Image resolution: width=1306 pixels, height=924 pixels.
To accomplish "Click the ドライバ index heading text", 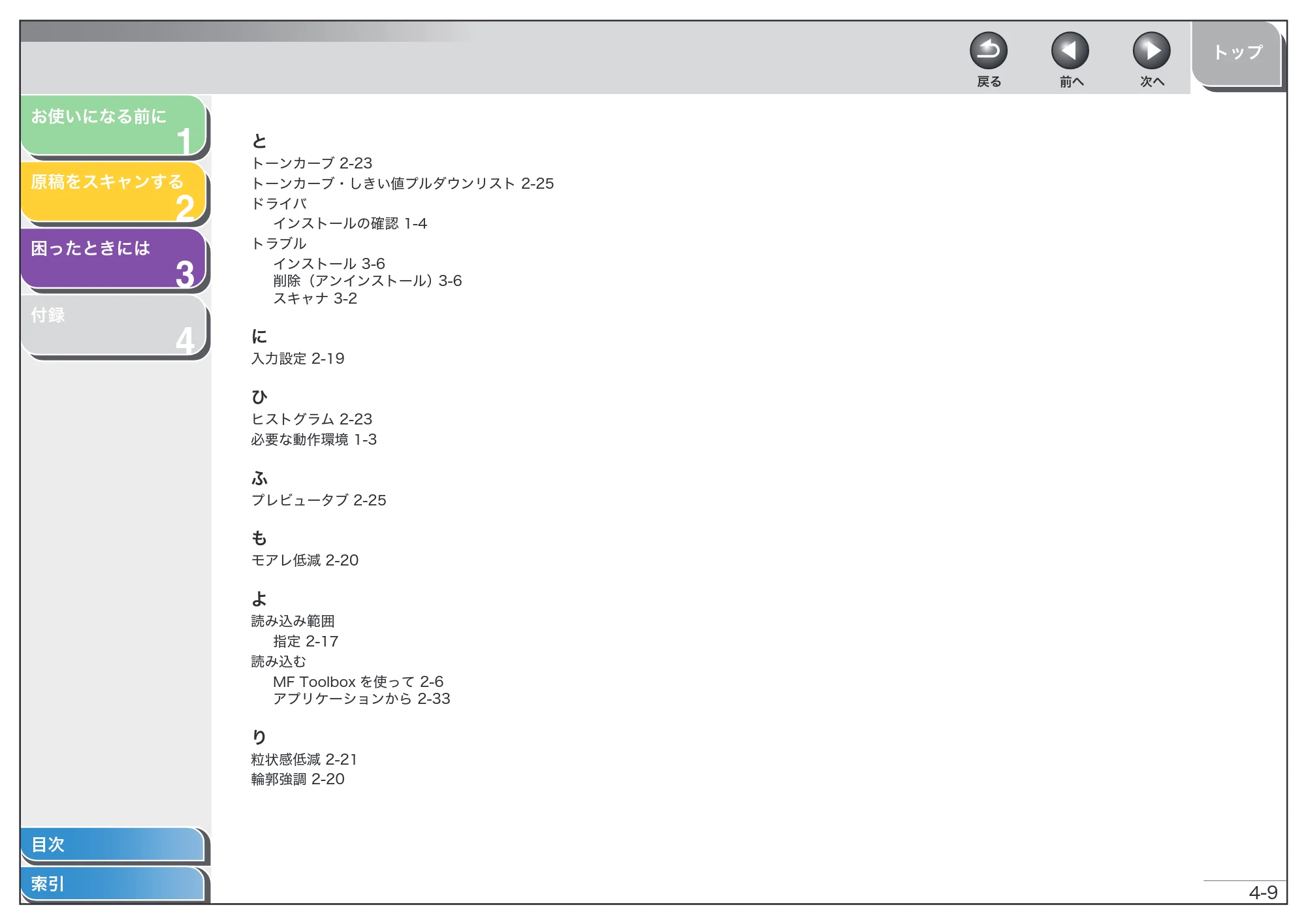I will (279, 204).
